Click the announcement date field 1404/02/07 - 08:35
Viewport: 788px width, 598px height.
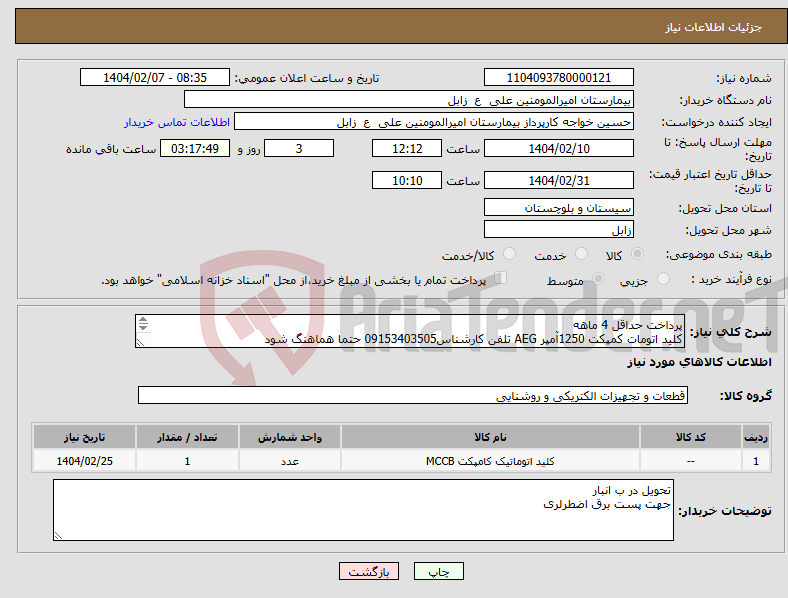[155, 77]
